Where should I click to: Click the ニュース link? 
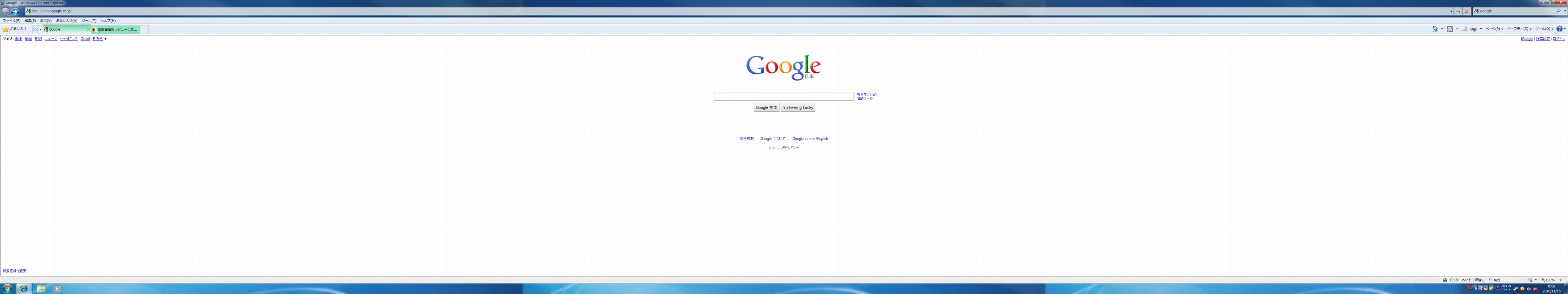[51, 39]
